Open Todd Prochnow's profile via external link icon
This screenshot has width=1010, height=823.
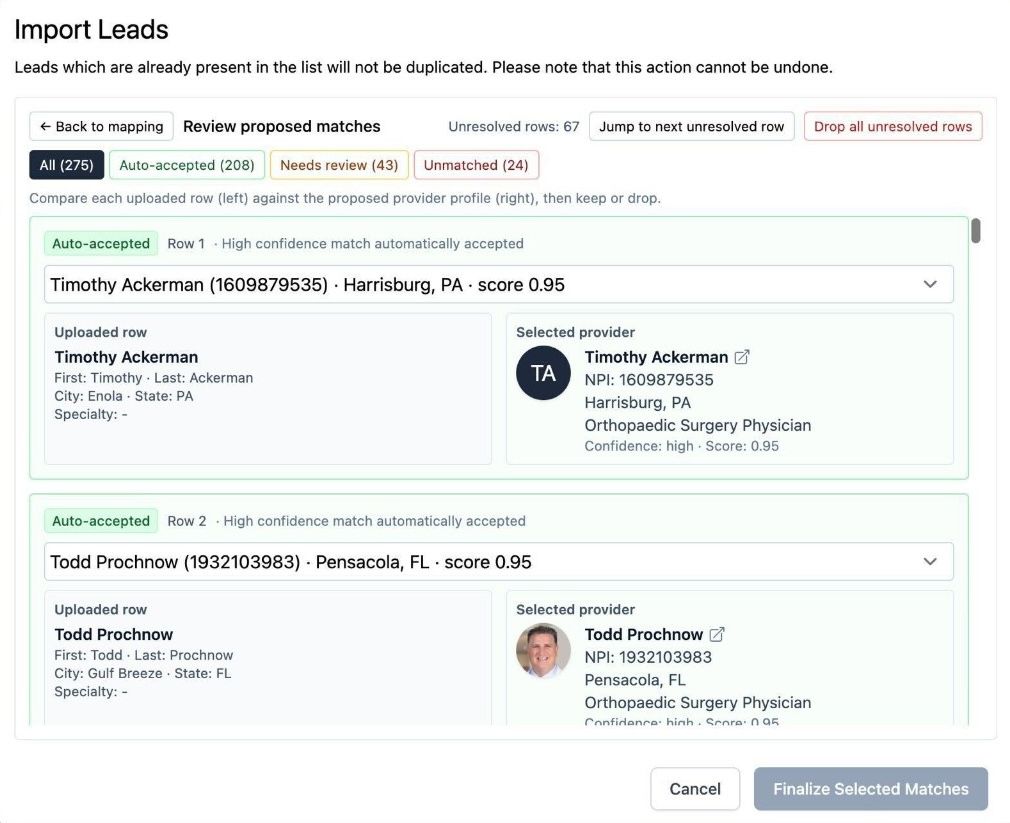tap(717, 636)
